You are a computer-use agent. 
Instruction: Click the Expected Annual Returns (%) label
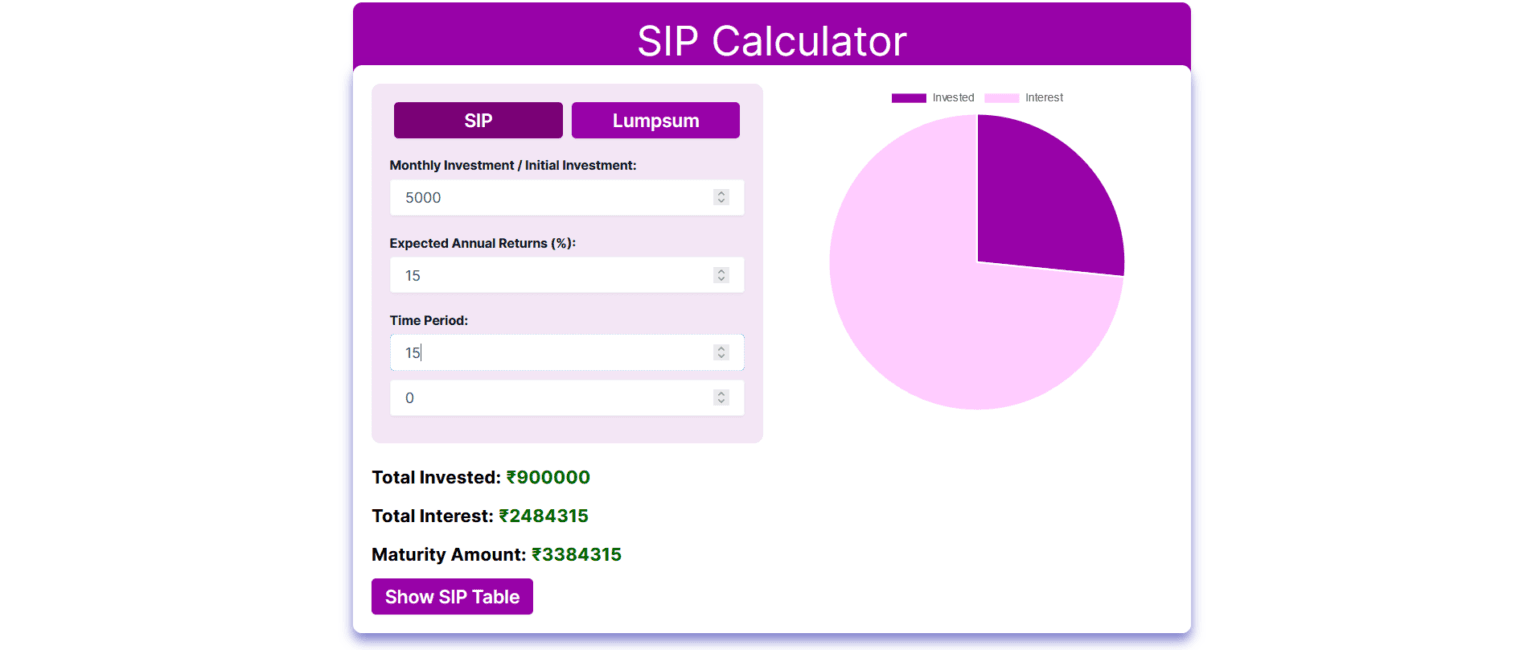tap(483, 243)
